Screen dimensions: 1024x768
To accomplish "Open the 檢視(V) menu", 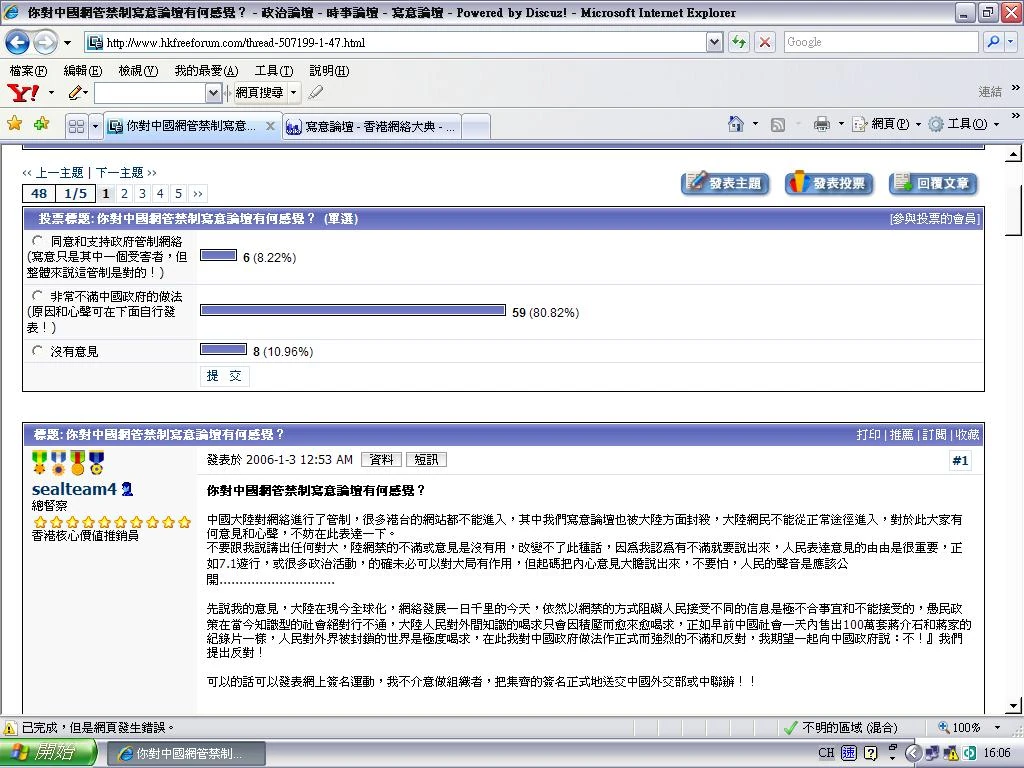I will tap(138, 71).
